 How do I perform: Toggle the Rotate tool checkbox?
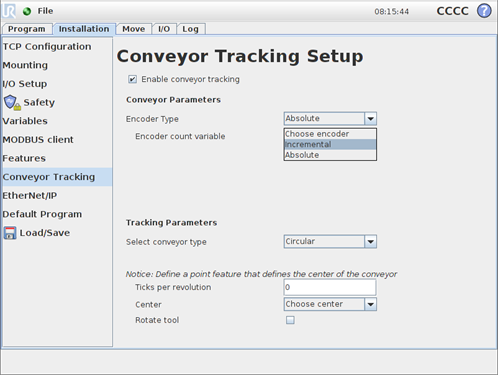[290, 320]
